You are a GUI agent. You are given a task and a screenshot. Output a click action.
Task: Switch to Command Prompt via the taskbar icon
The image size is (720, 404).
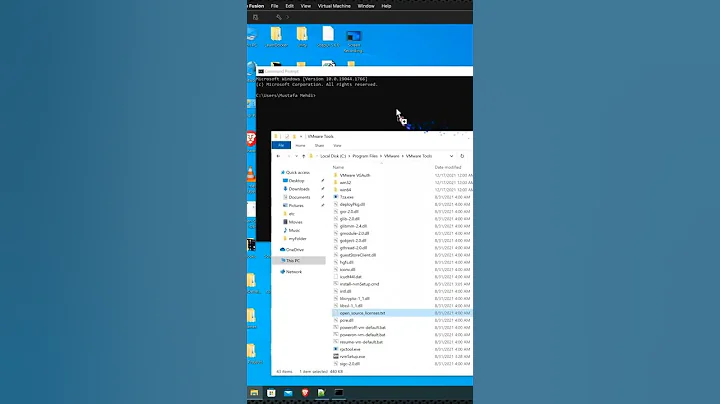[x=338, y=393]
